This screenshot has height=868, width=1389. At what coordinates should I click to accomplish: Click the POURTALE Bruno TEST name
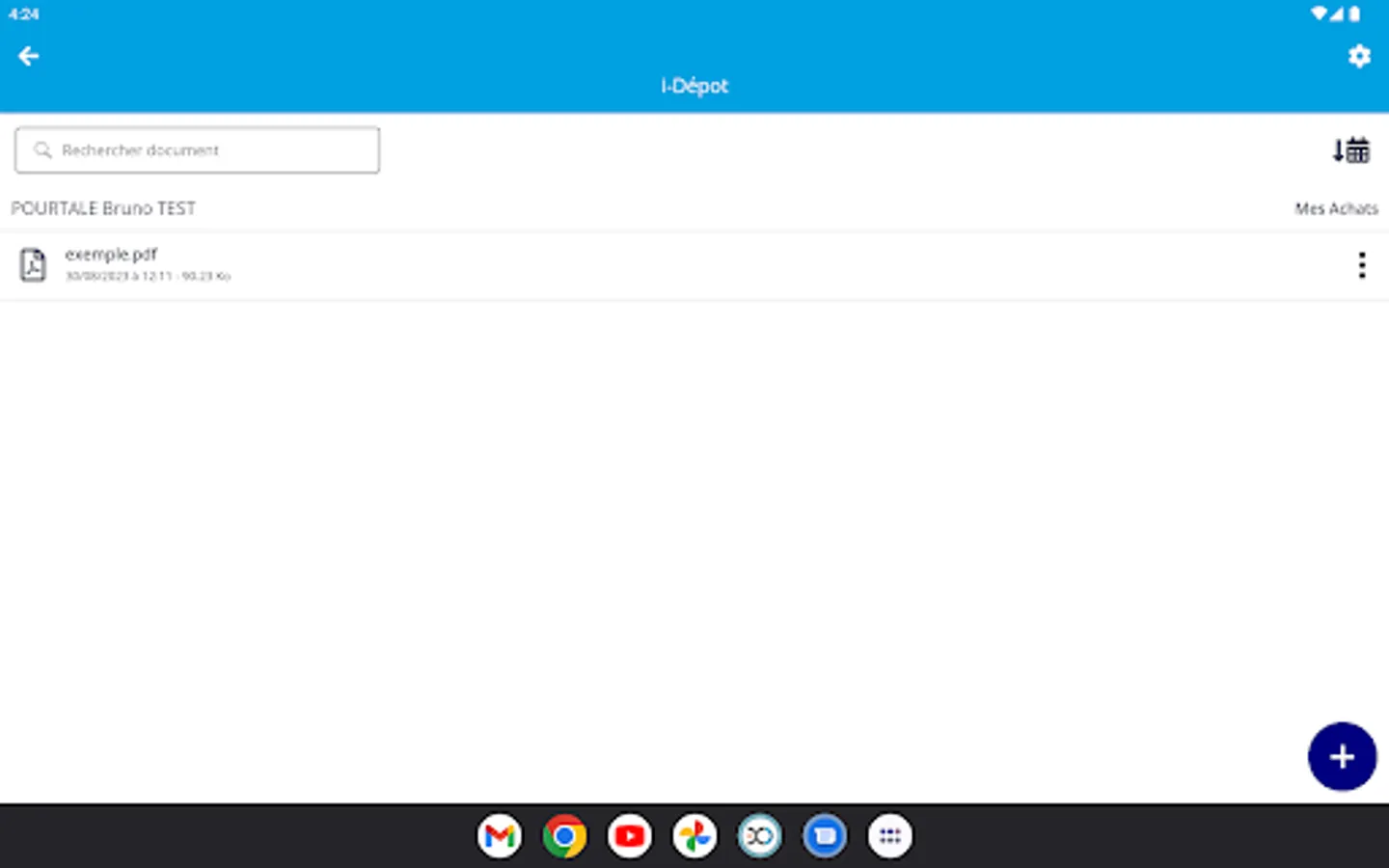[x=103, y=208]
